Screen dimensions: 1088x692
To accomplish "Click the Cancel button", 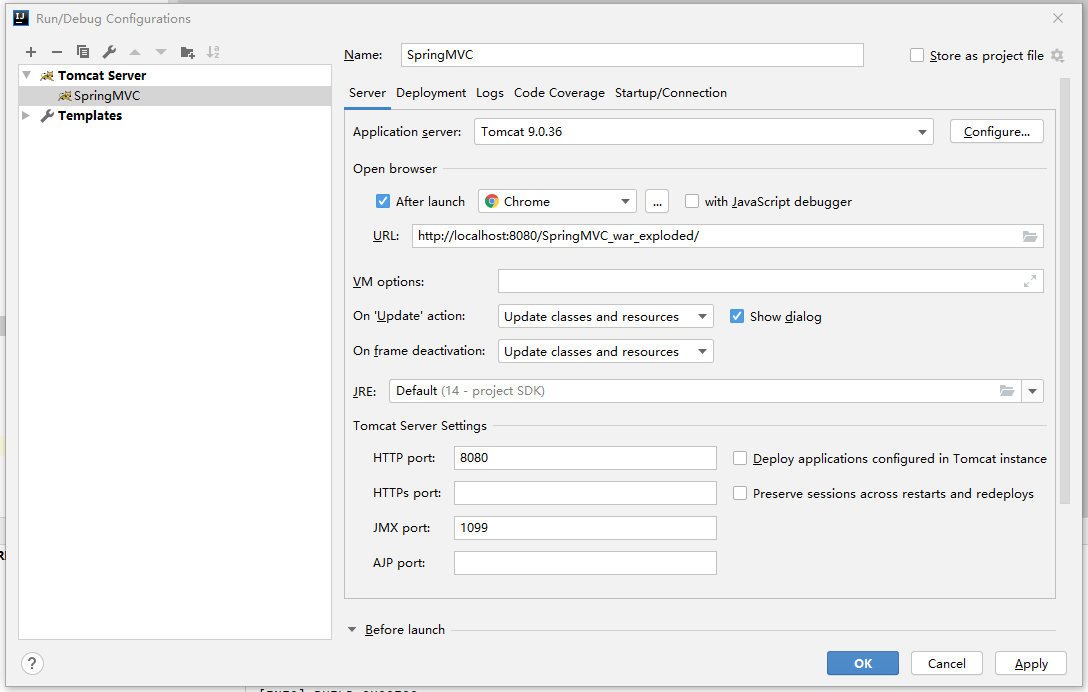I will [946, 664].
